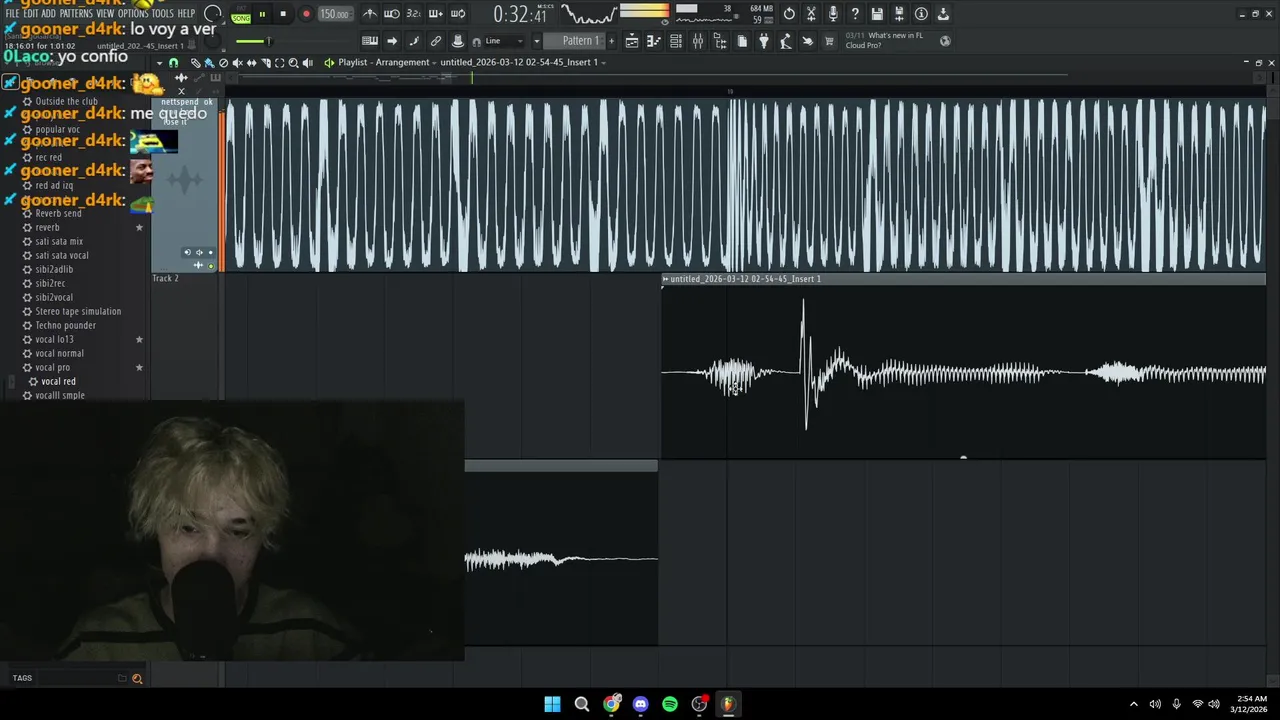The height and width of the screenshot is (720, 1280).
Task: Open the OPTIONS menu
Action: point(133,14)
